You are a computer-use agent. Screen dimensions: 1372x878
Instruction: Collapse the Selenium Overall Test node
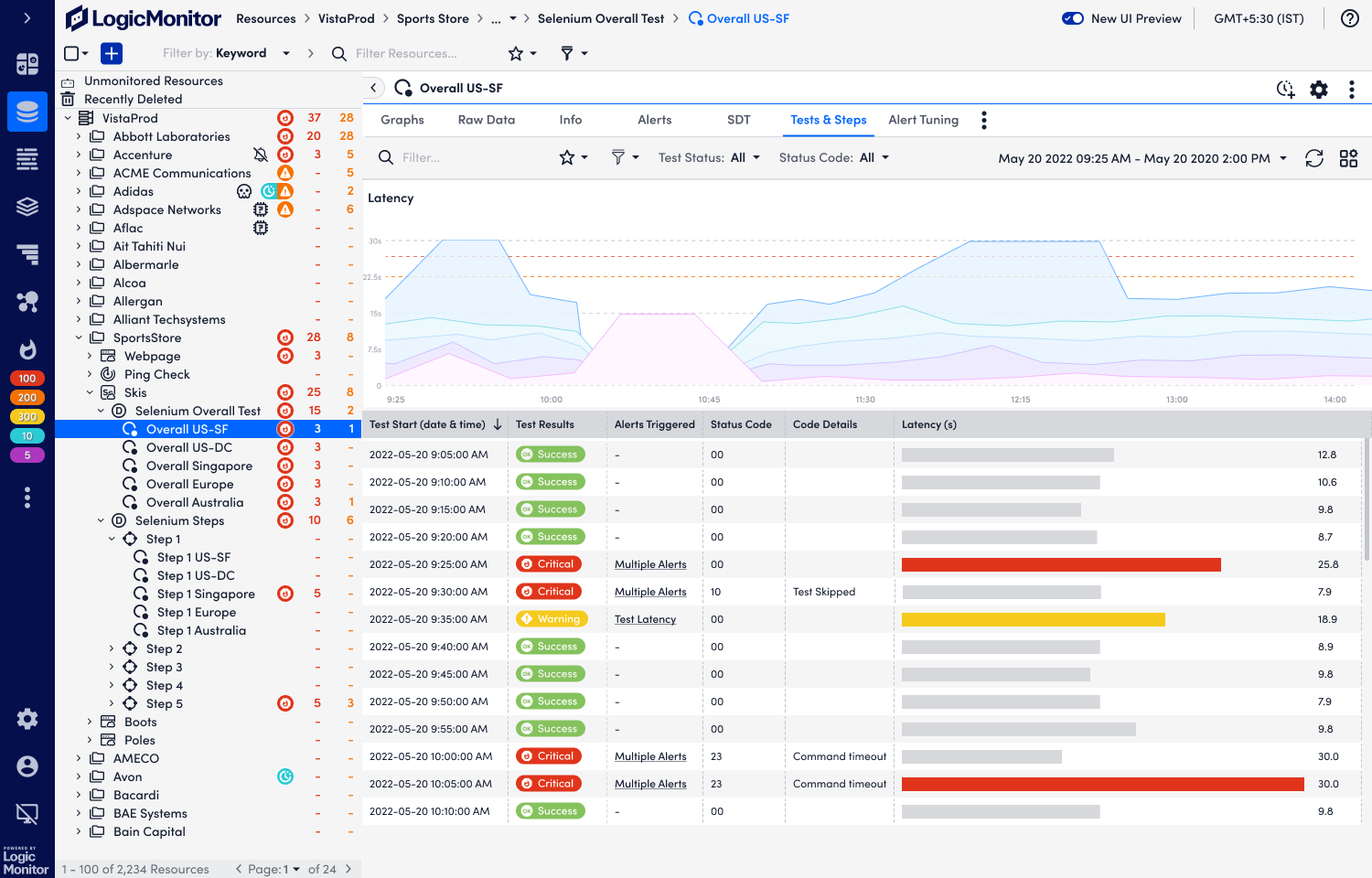click(x=101, y=411)
